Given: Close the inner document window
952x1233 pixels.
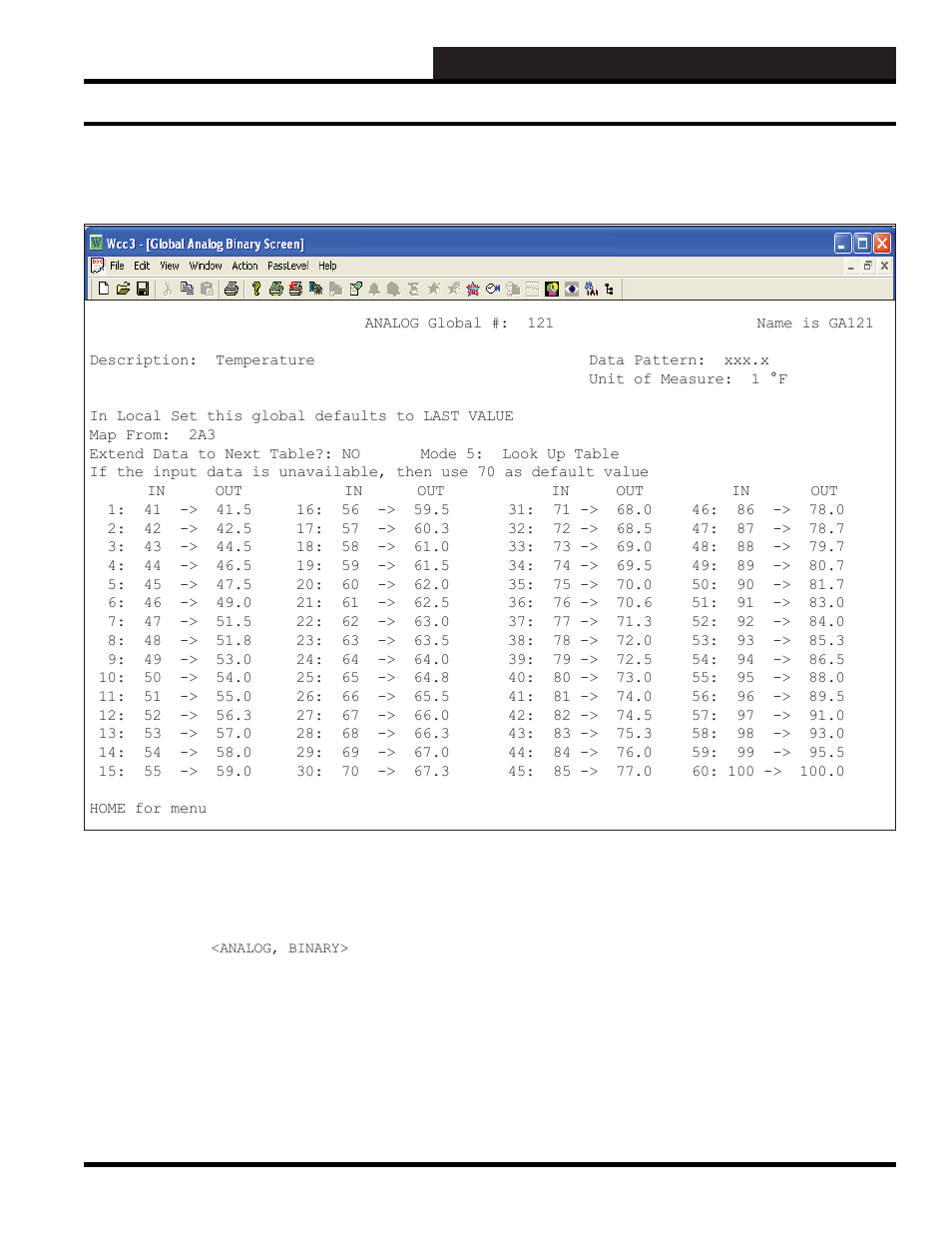Looking at the screenshot, I should (884, 267).
